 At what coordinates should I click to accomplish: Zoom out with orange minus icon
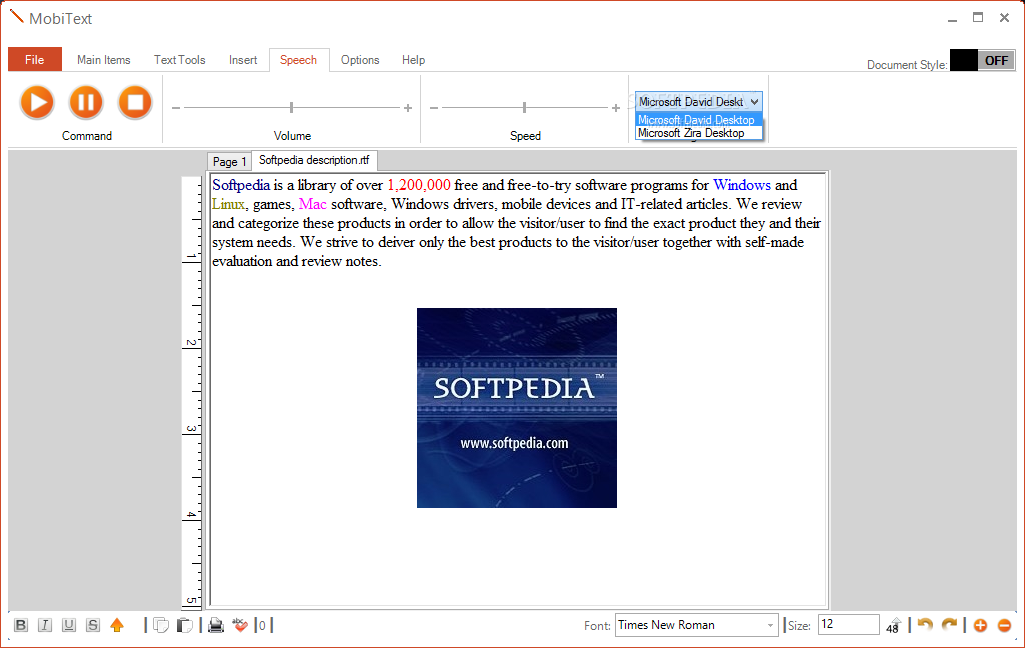1005,625
